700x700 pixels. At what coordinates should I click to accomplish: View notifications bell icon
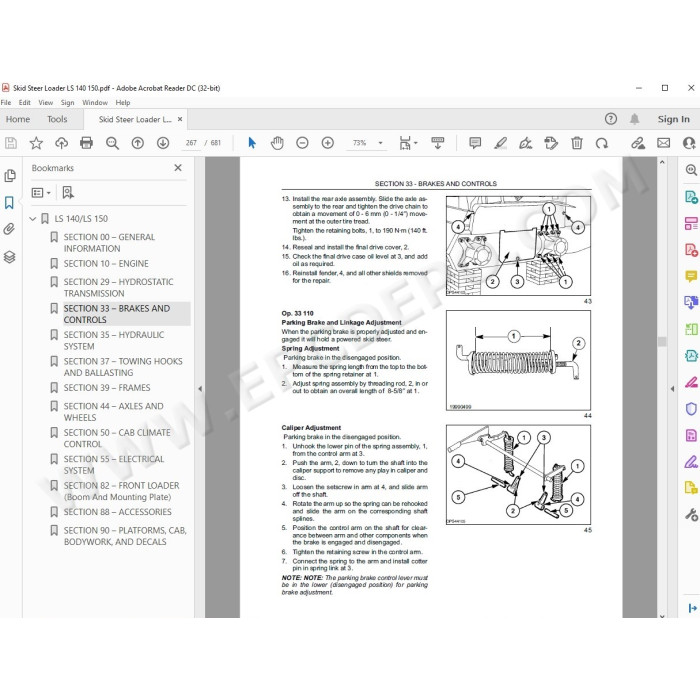coord(634,119)
